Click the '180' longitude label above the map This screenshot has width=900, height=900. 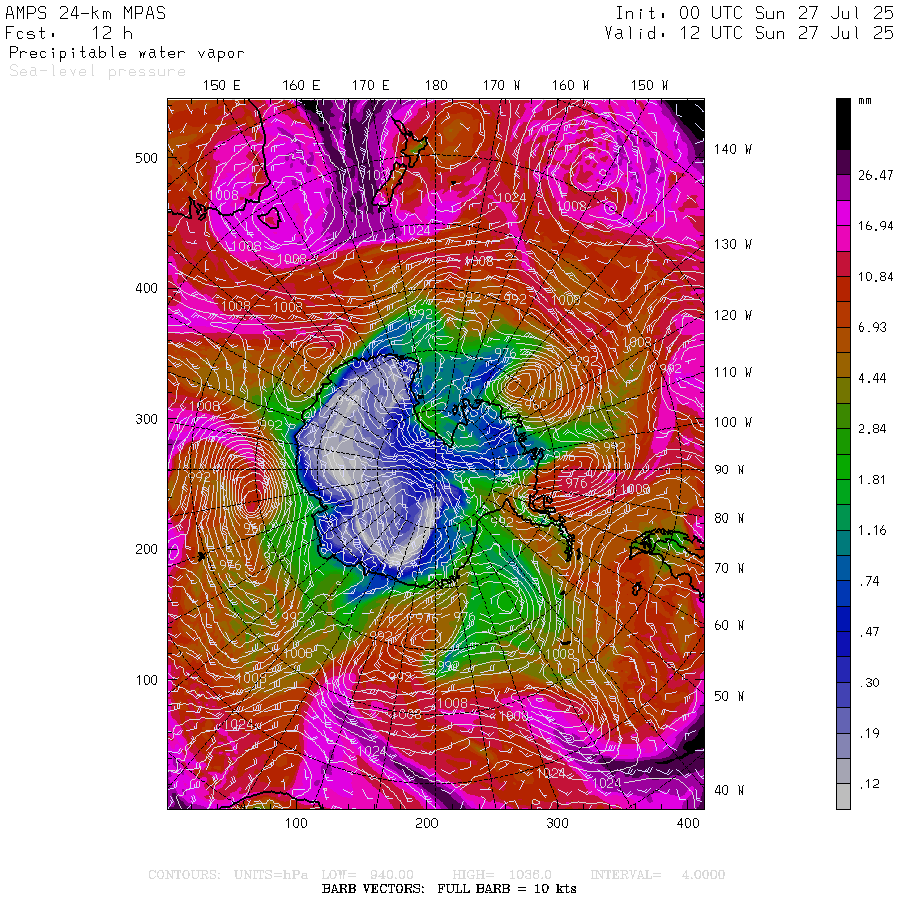[436, 86]
